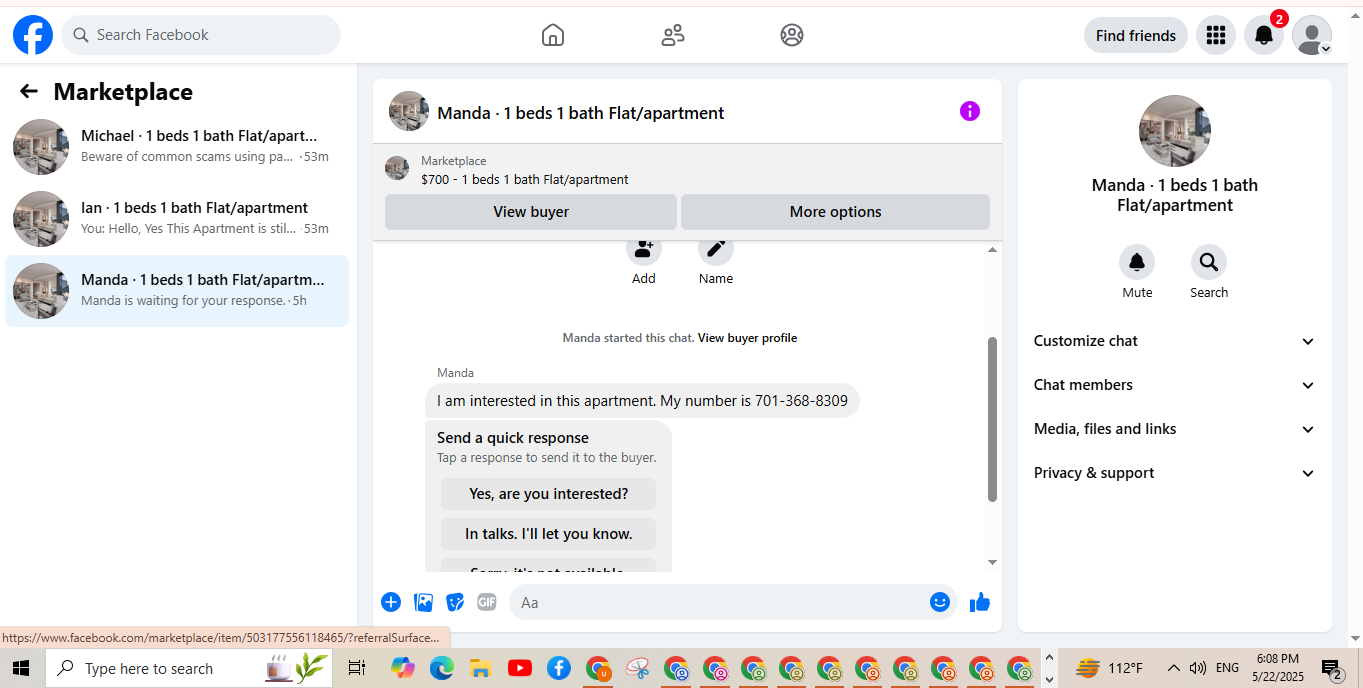This screenshot has width=1363, height=688.
Task: Open the notifications bell with badge
Action: coord(1264,35)
